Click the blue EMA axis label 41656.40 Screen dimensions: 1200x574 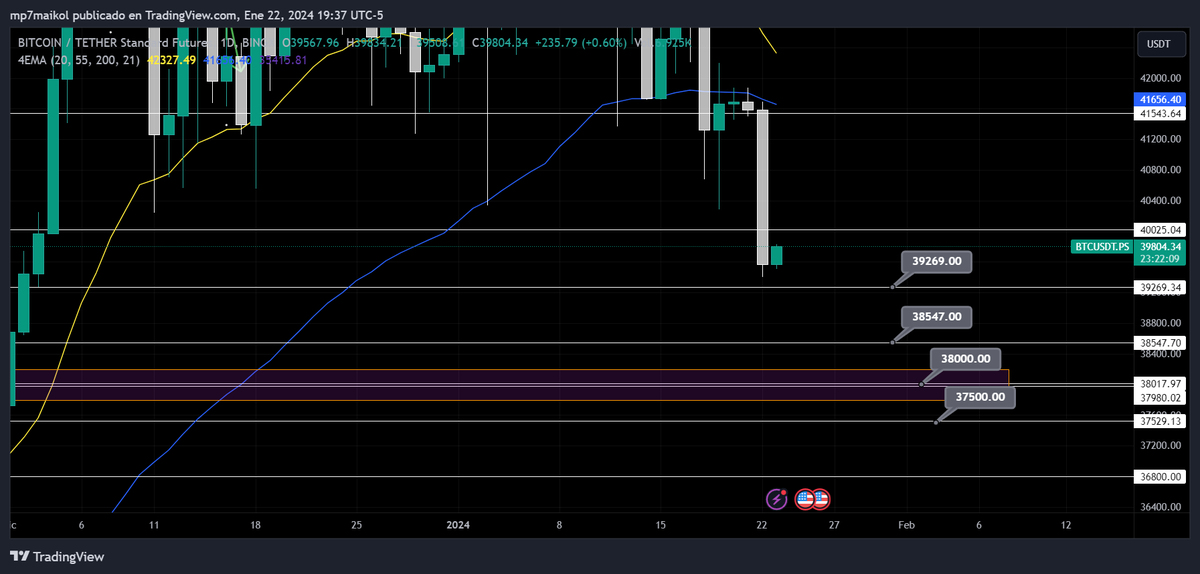(x=1160, y=100)
